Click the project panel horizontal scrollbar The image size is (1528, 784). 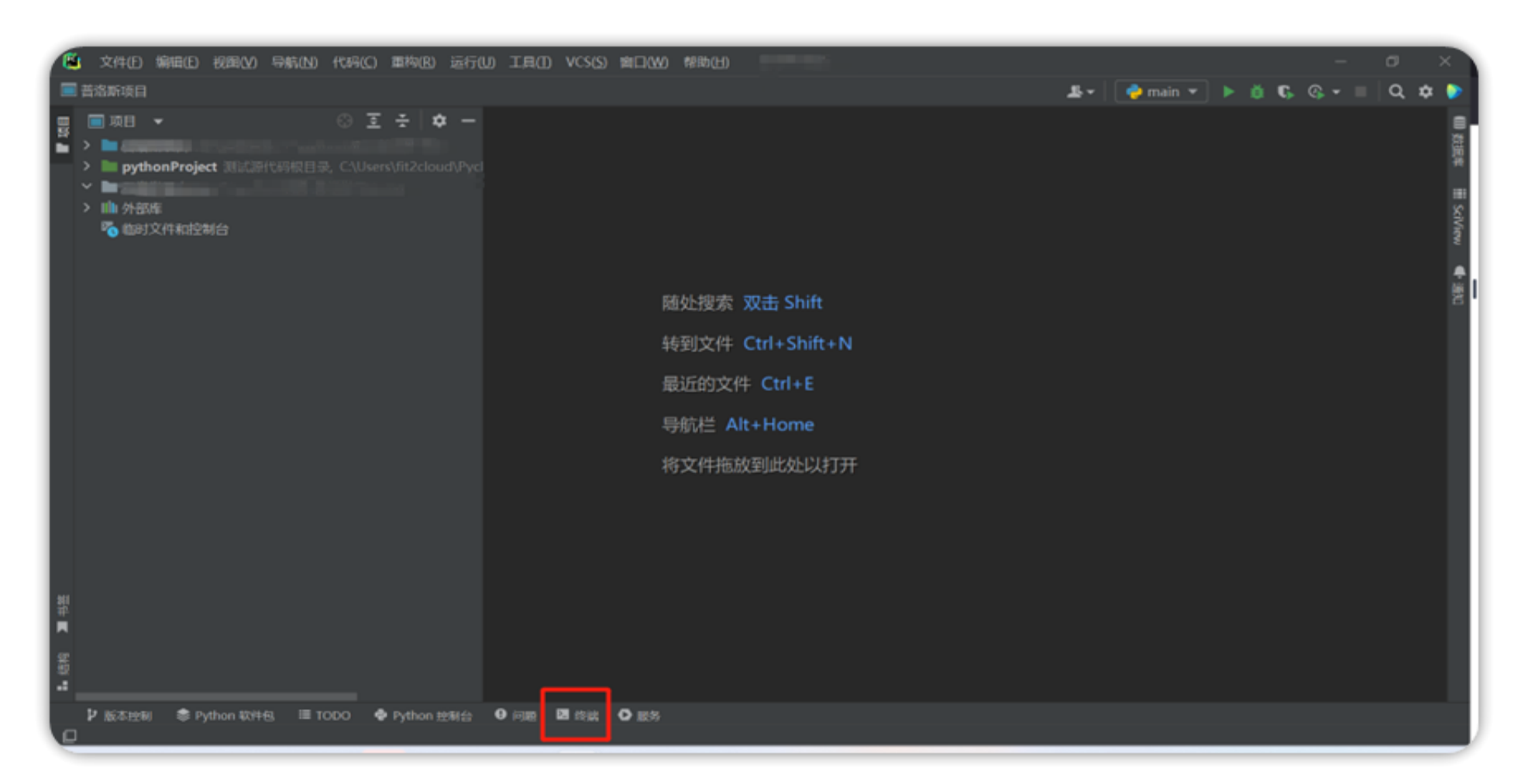click(216, 696)
